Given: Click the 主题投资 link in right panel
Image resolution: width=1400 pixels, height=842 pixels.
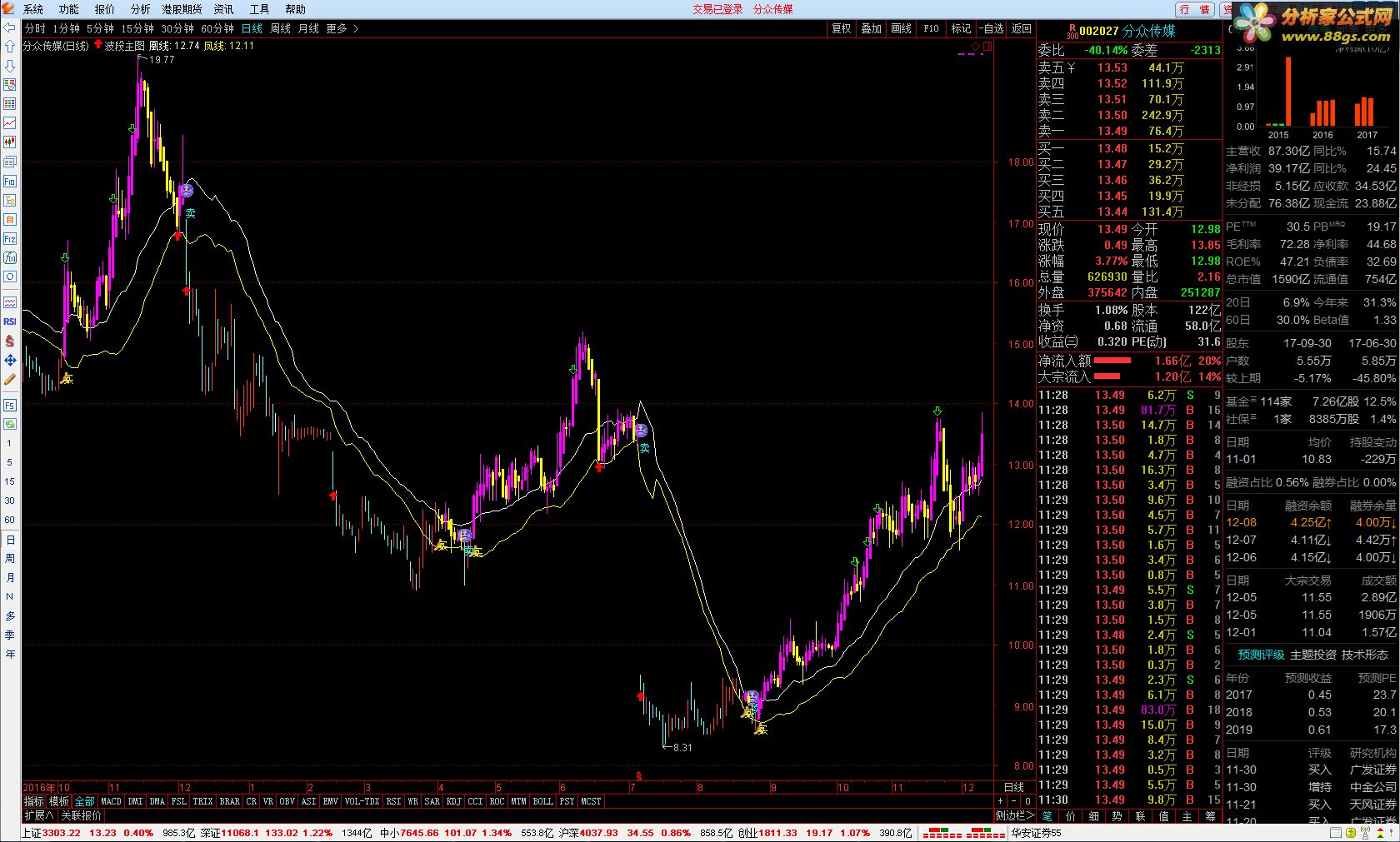Looking at the screenshot, I should [1312, 655].
